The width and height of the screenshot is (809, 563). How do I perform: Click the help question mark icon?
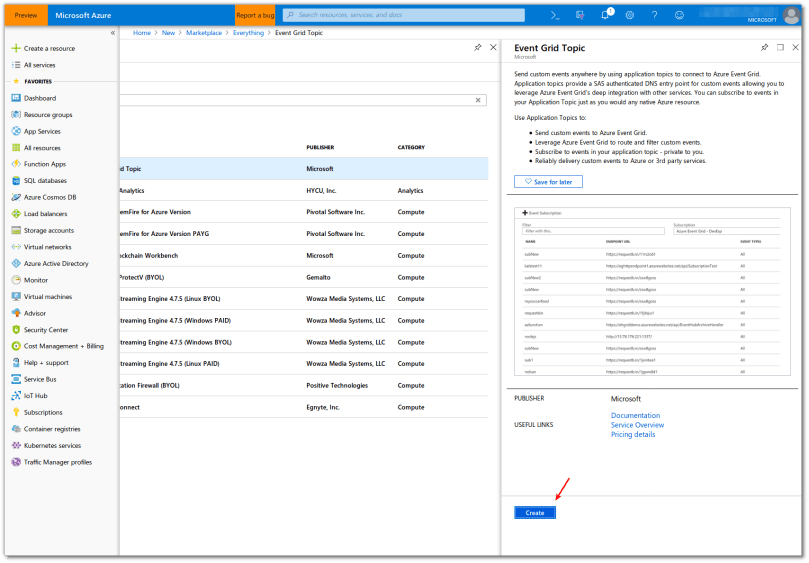[654, 15]
